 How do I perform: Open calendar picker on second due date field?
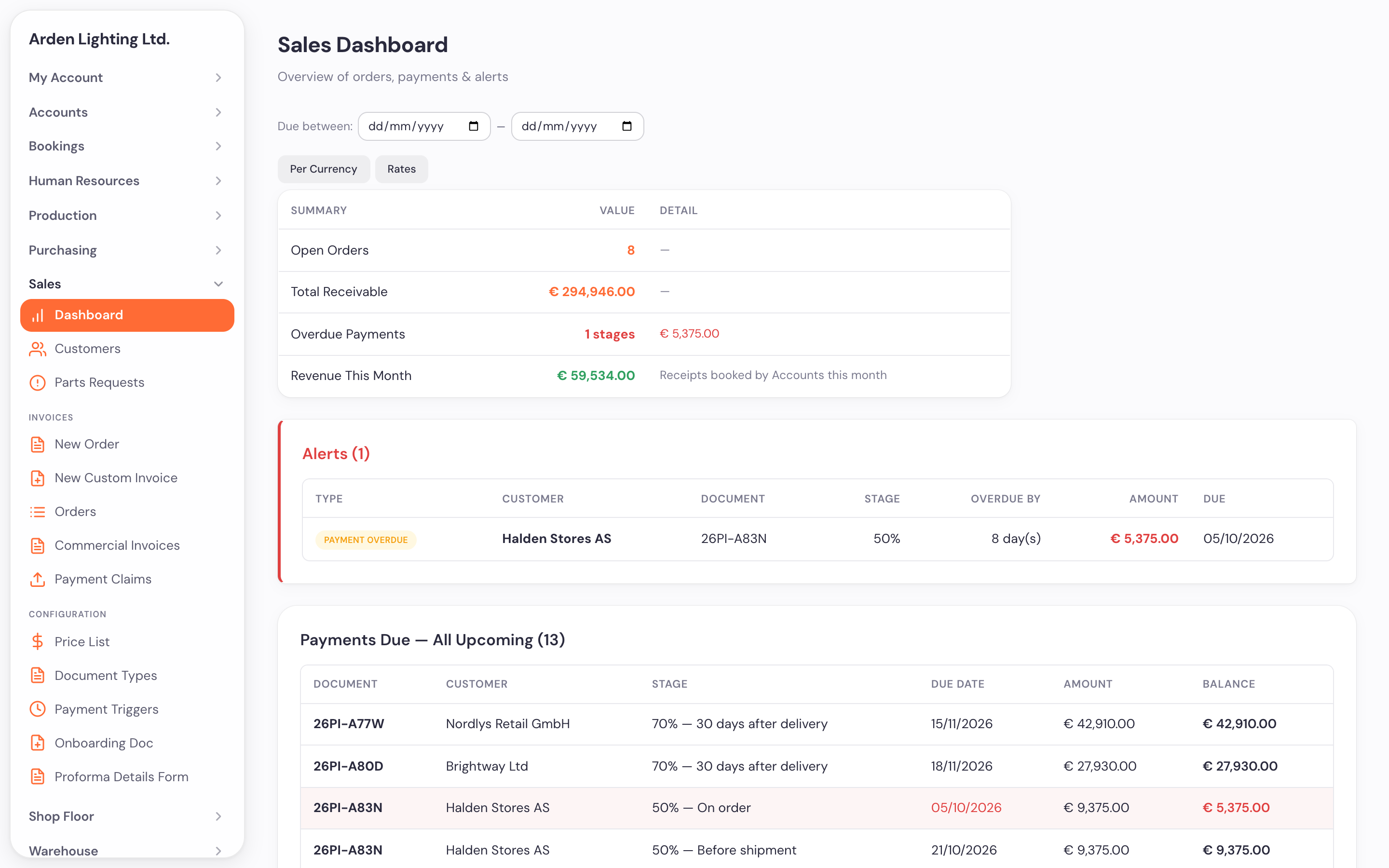click(x=627, y=126)
